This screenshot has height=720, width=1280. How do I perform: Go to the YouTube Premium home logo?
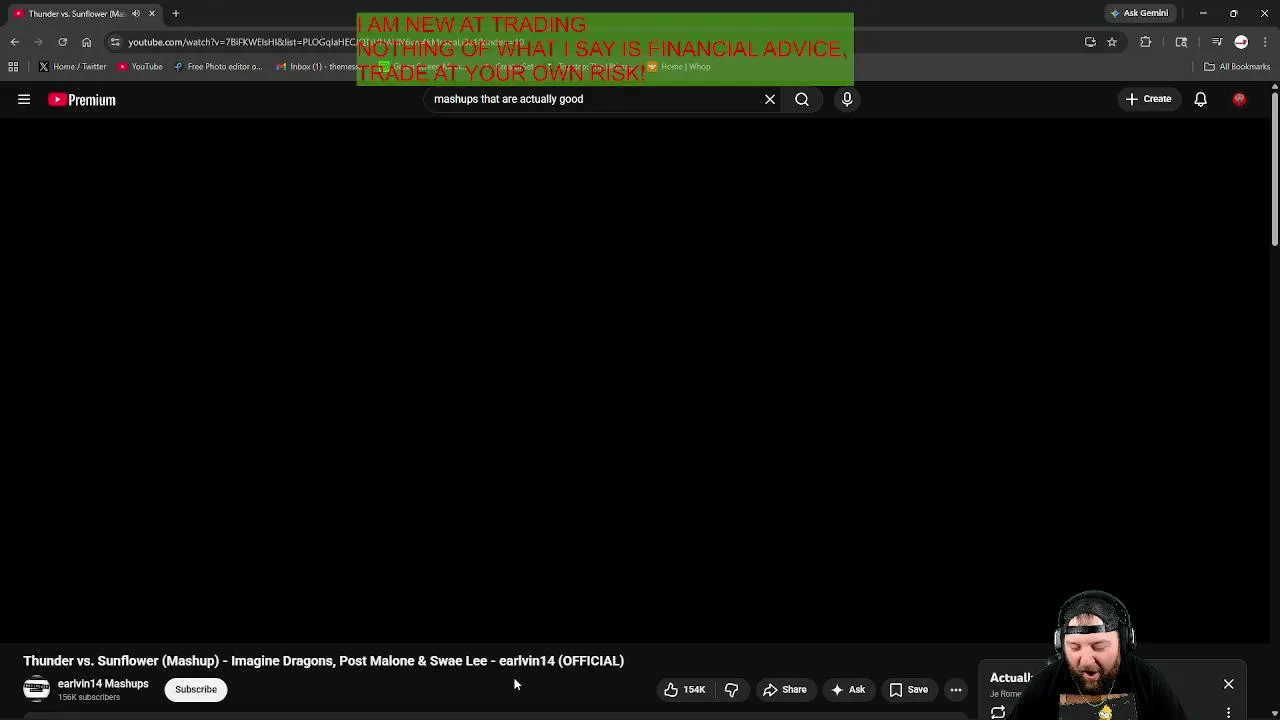tap(82, 100)
